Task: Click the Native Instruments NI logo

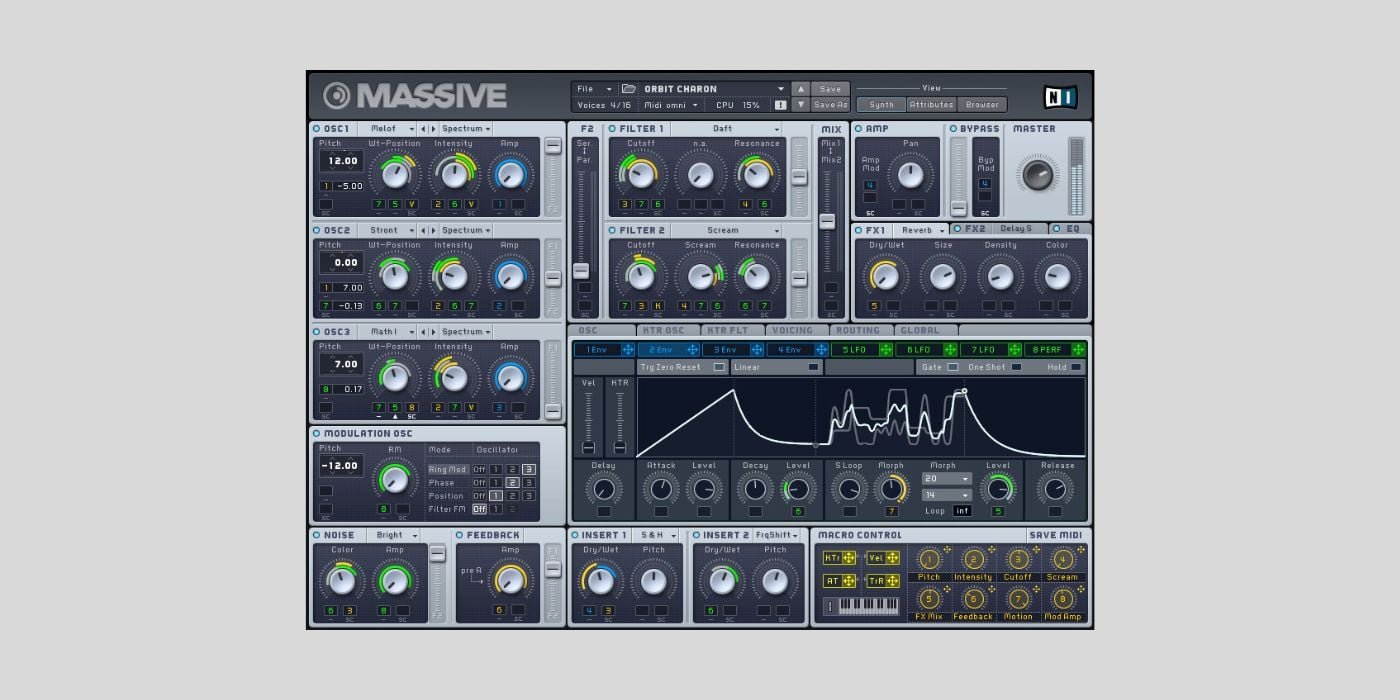Action: click(1060, 96)
